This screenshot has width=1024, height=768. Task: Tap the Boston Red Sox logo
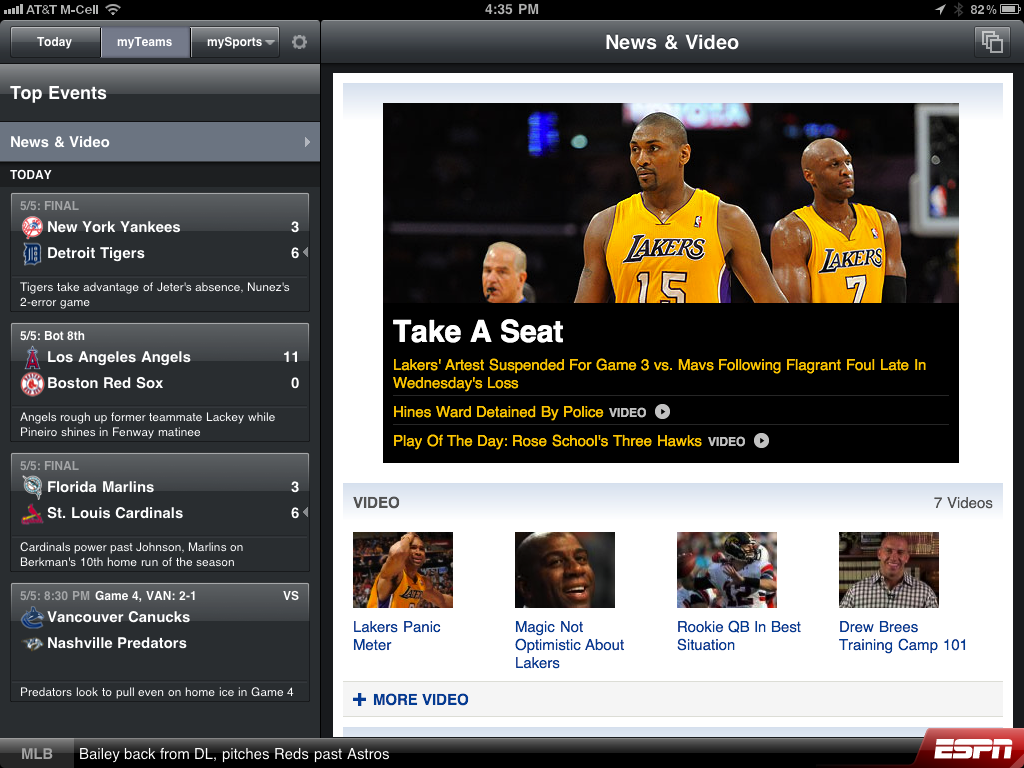[32, 383]
